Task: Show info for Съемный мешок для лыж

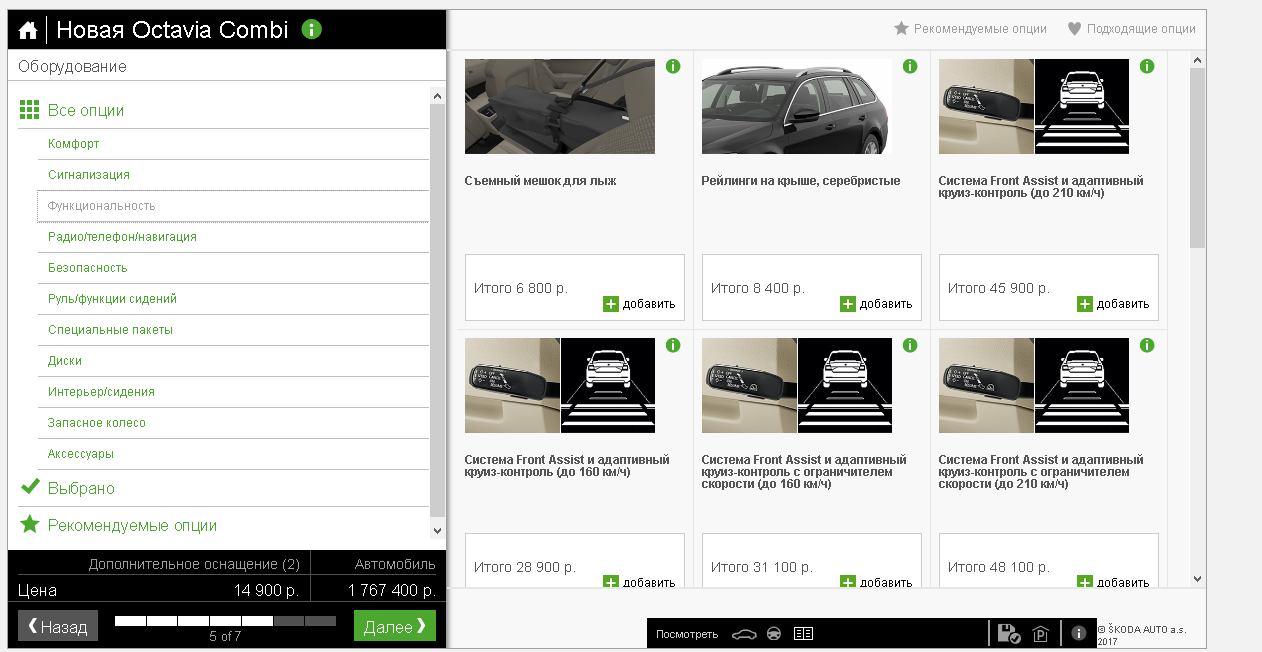Action: click(673, 66)
